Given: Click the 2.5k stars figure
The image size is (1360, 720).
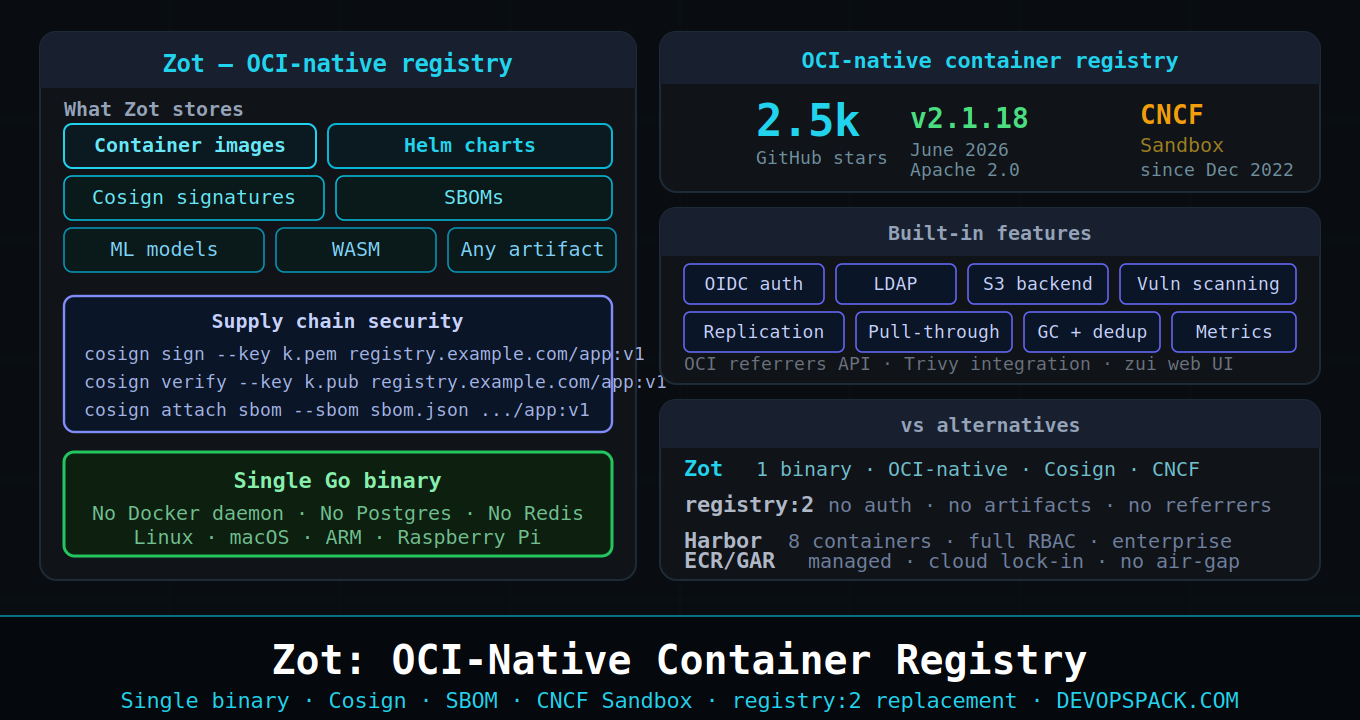Looking at the screenshot, I should pos(808,121).
